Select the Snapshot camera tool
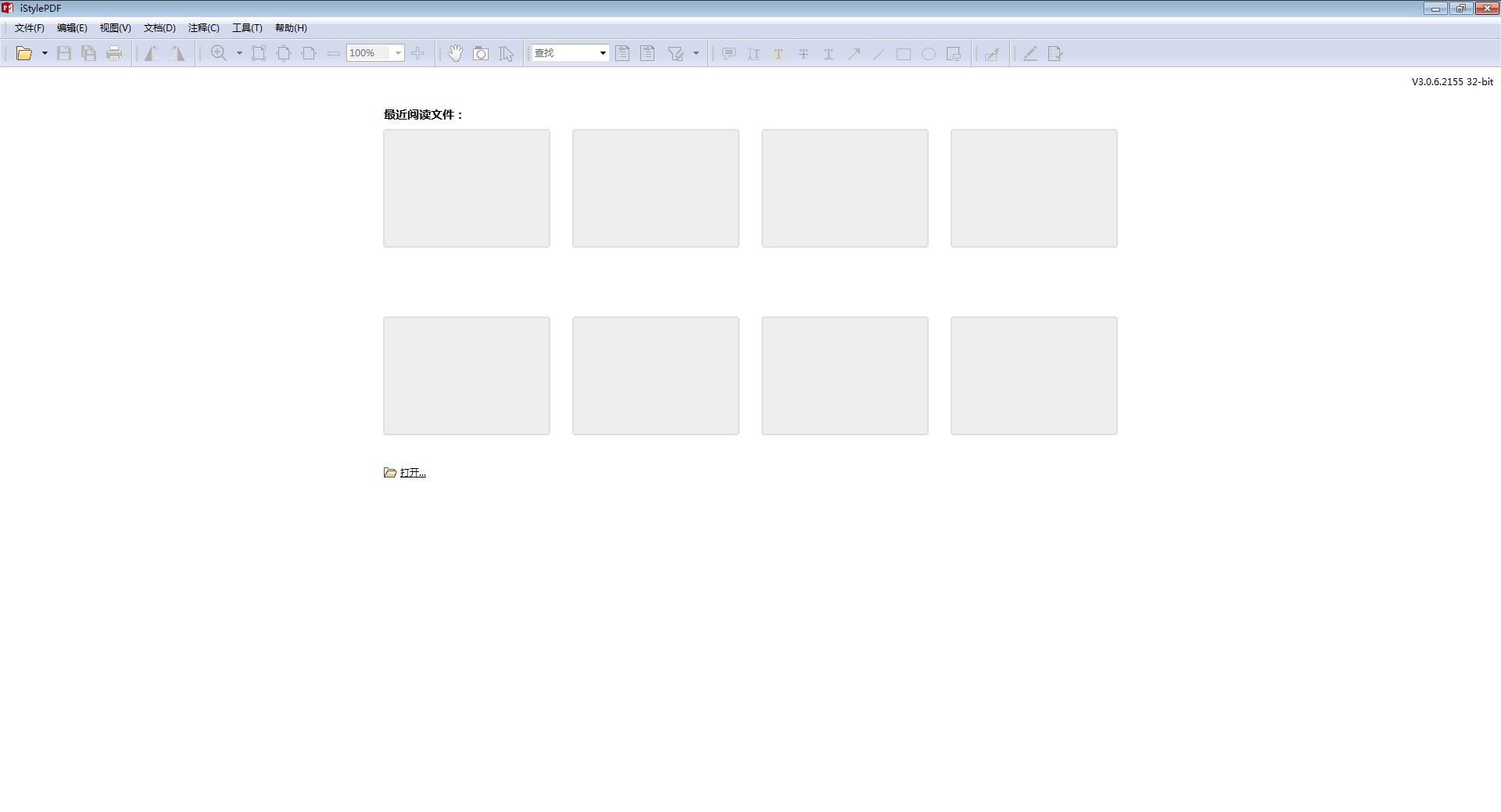The height and width of the screenshot is (812, 1501). pos(481,53)
